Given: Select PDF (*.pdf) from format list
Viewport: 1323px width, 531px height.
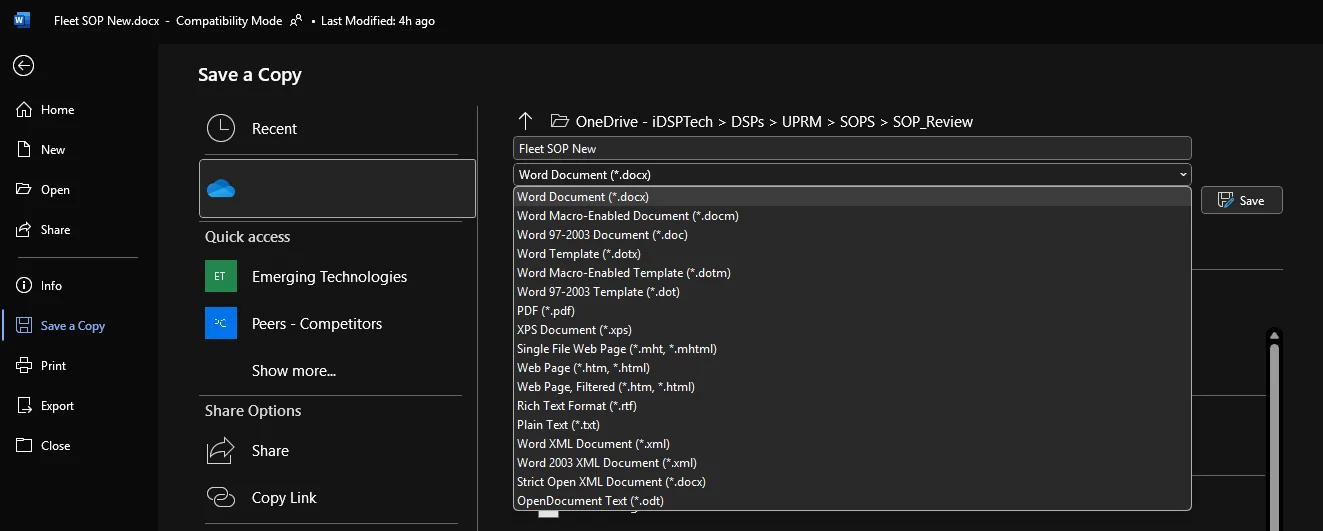Looking at the screenshot, I should tap(546, 311).
